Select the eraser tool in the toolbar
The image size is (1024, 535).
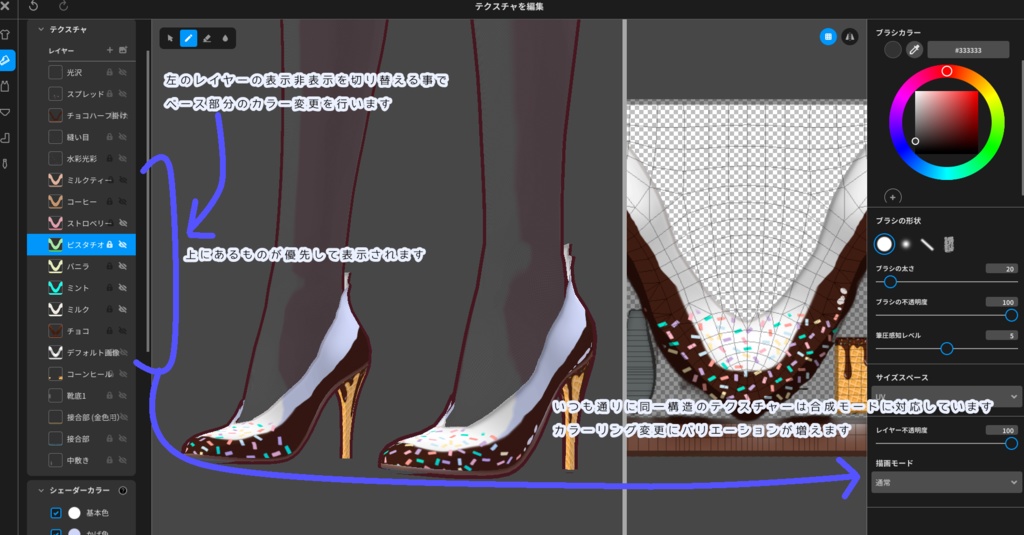[206, 39]
